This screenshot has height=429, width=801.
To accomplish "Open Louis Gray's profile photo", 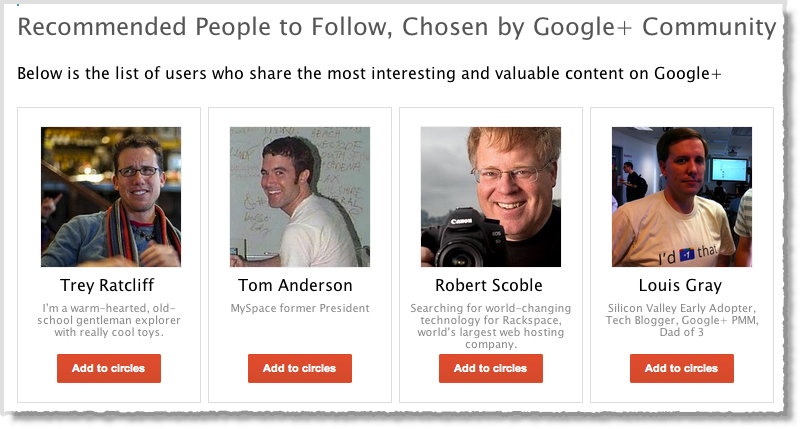I will point(681,196).
